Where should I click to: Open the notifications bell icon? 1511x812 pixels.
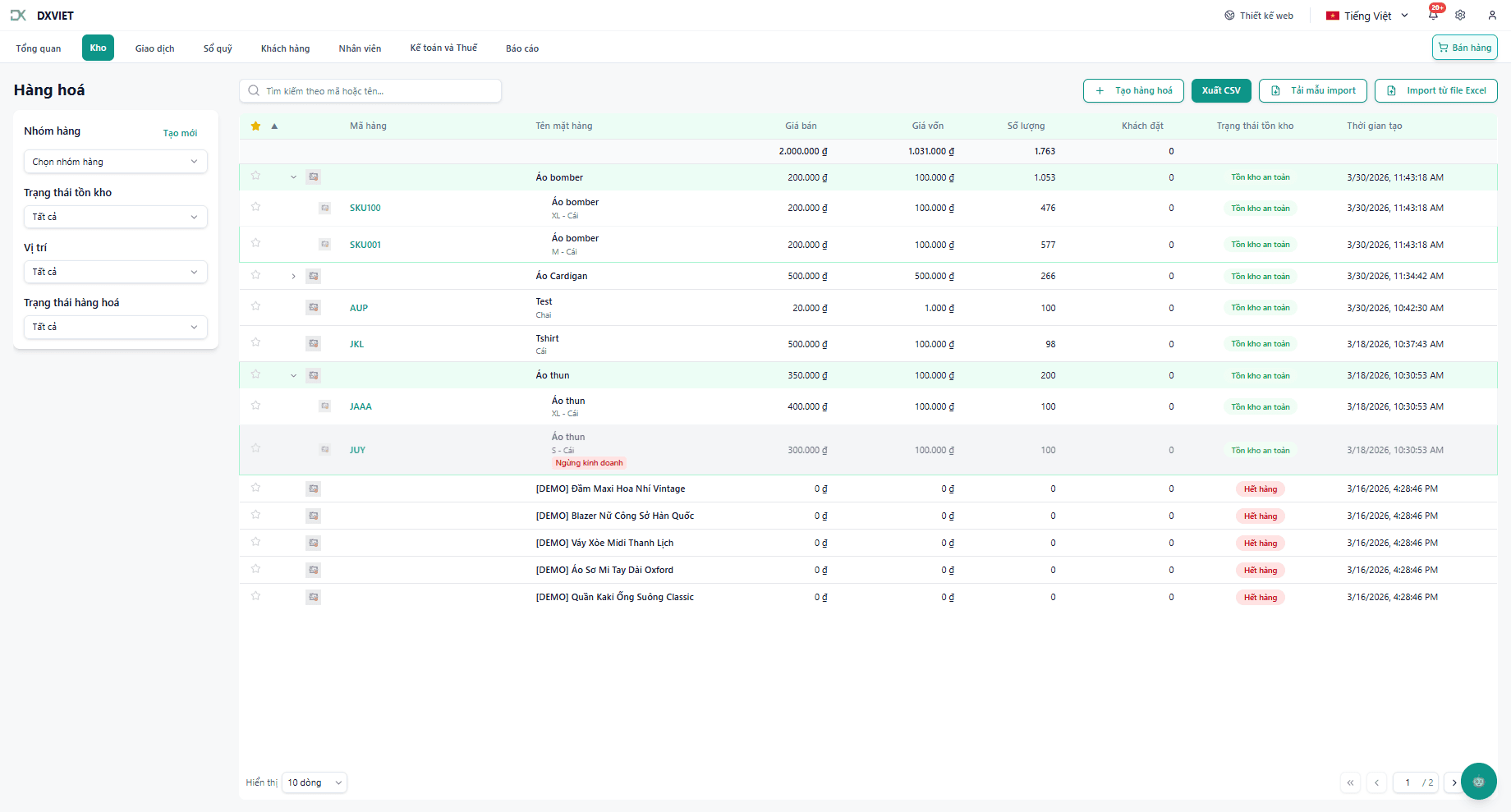(1433, 16)
